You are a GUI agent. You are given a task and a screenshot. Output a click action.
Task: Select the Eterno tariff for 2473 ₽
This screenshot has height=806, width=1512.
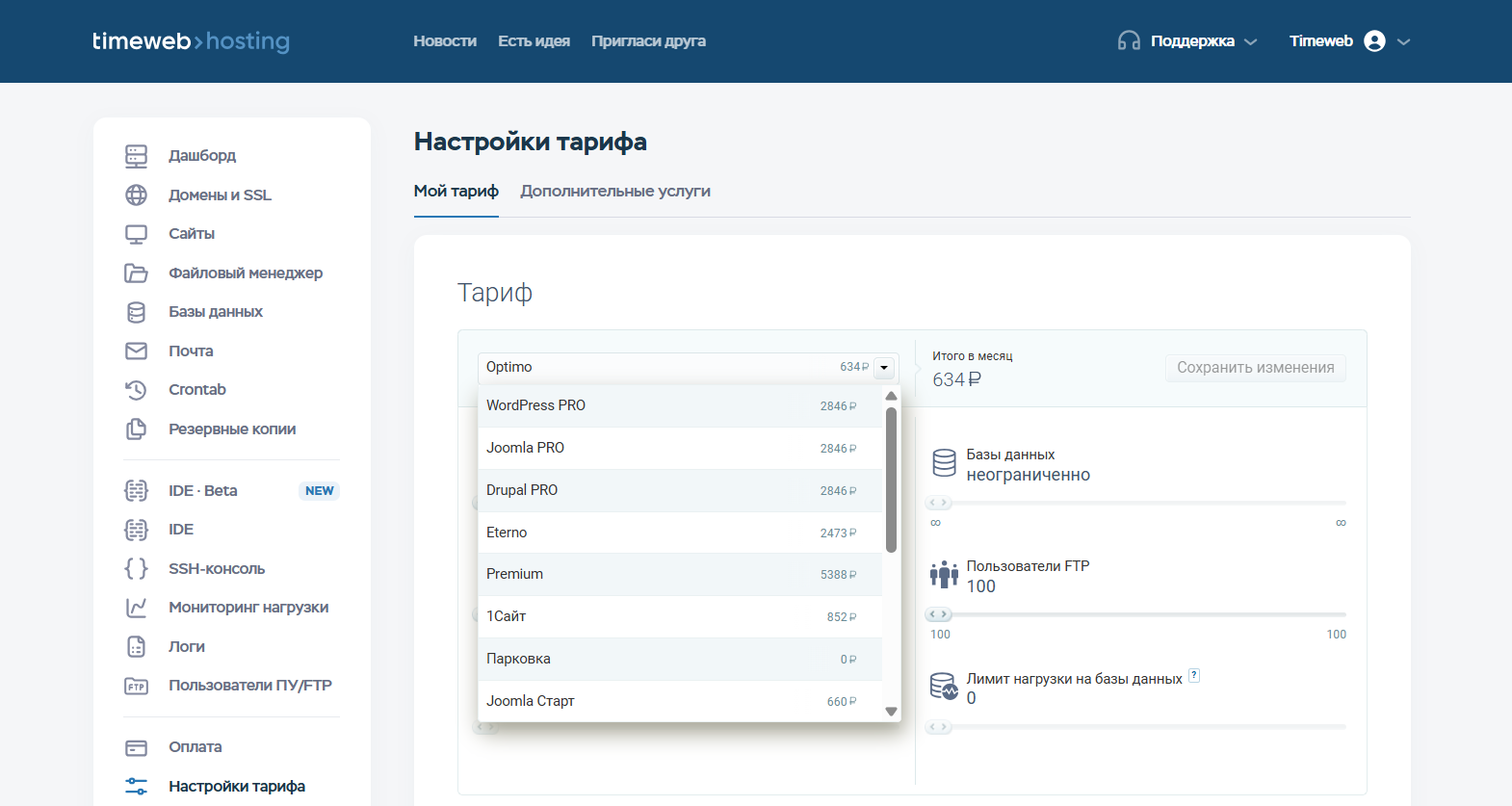coord(680,533)
